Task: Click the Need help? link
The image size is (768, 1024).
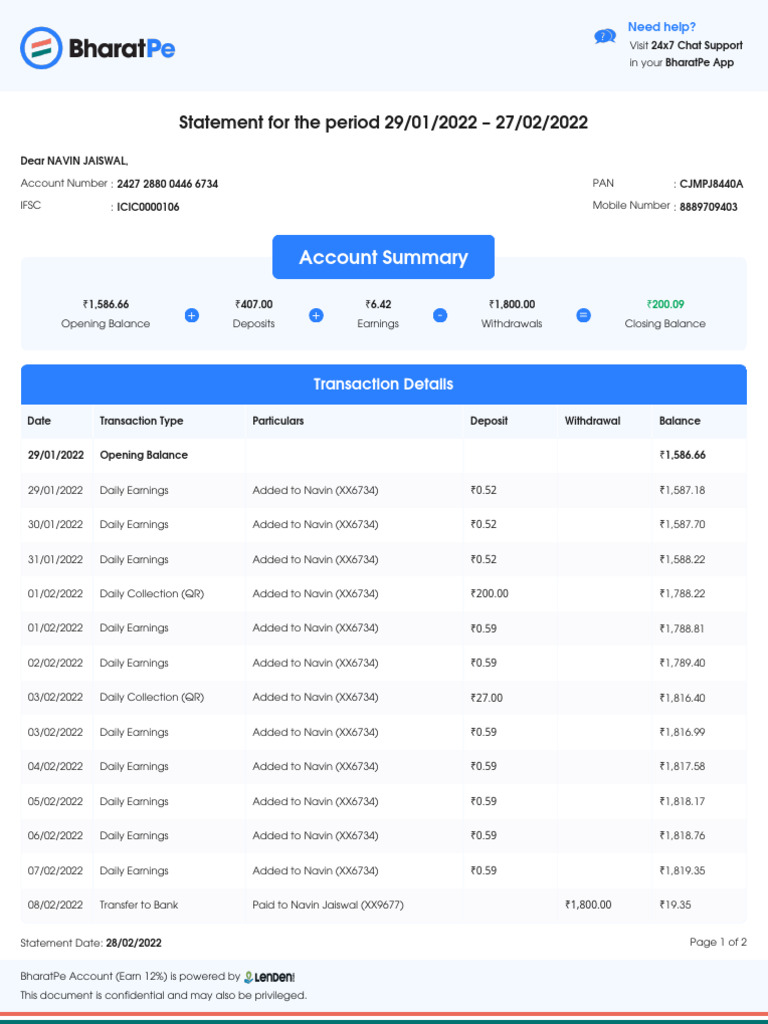Action: (x=662, y=27)
